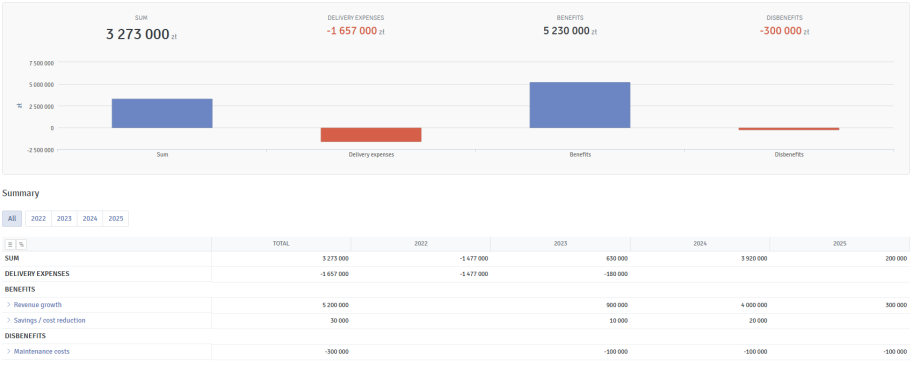Expand the Maintenance costs row chevron

(8, 352)
